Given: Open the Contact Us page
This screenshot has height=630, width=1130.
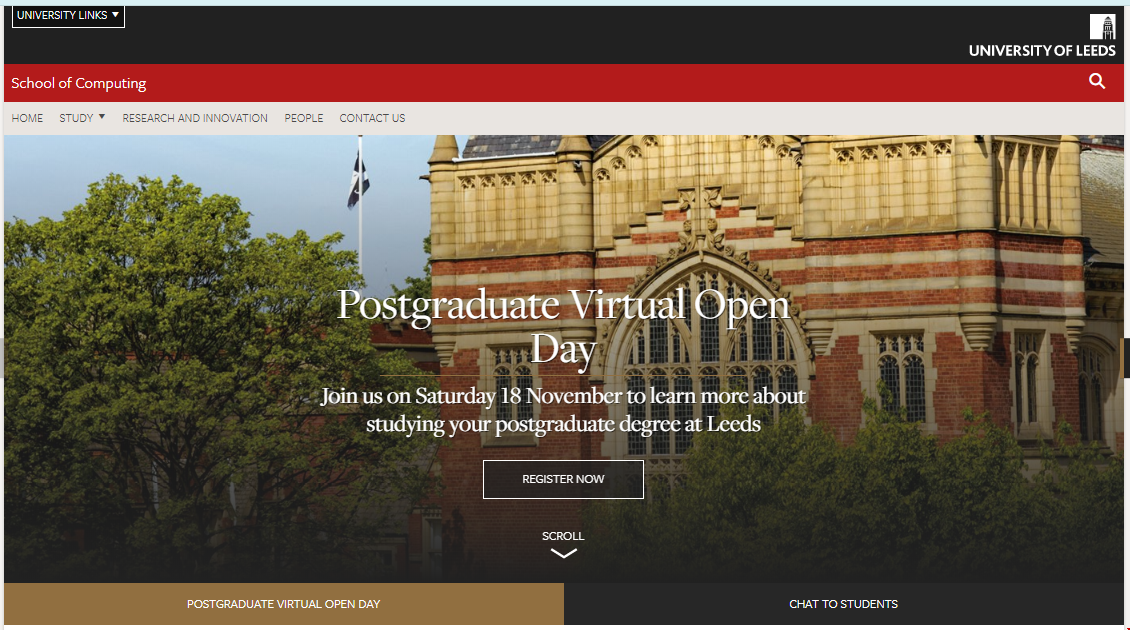Looking at the screenshot, I should click(373, 118).
